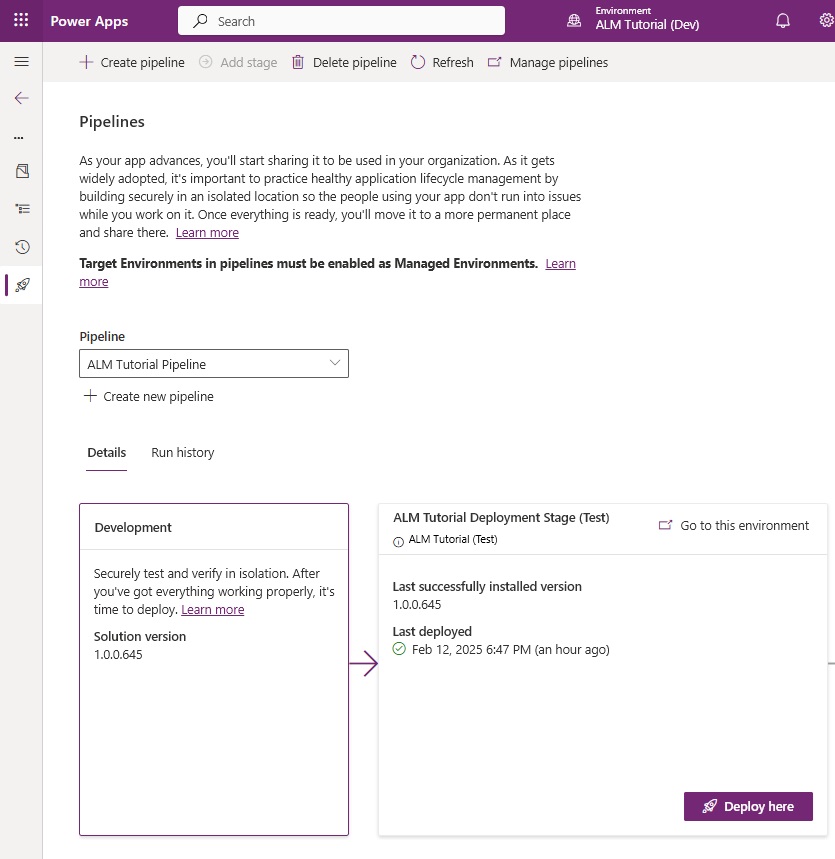Viewport: 835px width, 859px height.
Task: Open the settings gear
Action: click(826, 20)
